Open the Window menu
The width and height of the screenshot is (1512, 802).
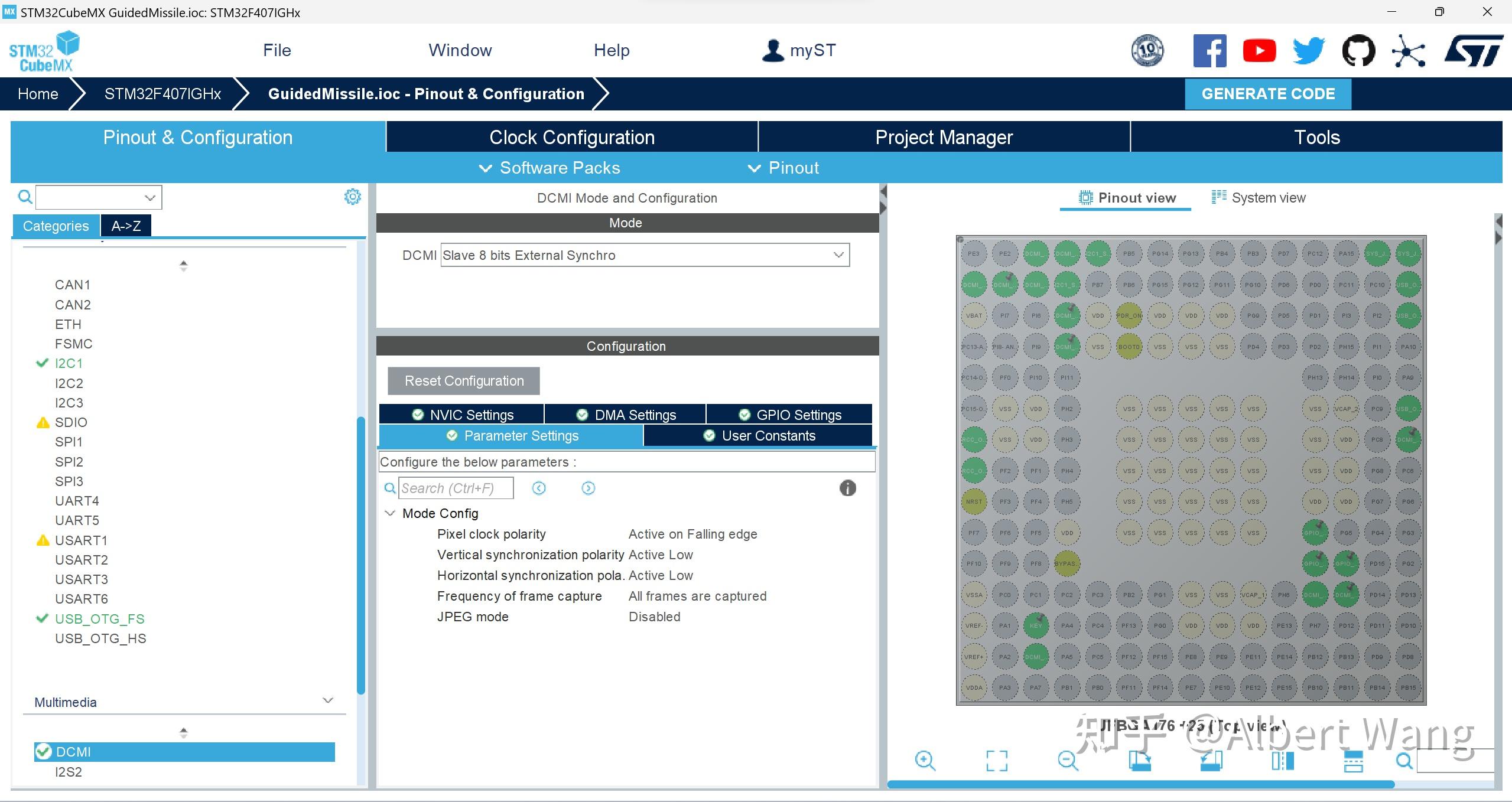tap(460, 50)
